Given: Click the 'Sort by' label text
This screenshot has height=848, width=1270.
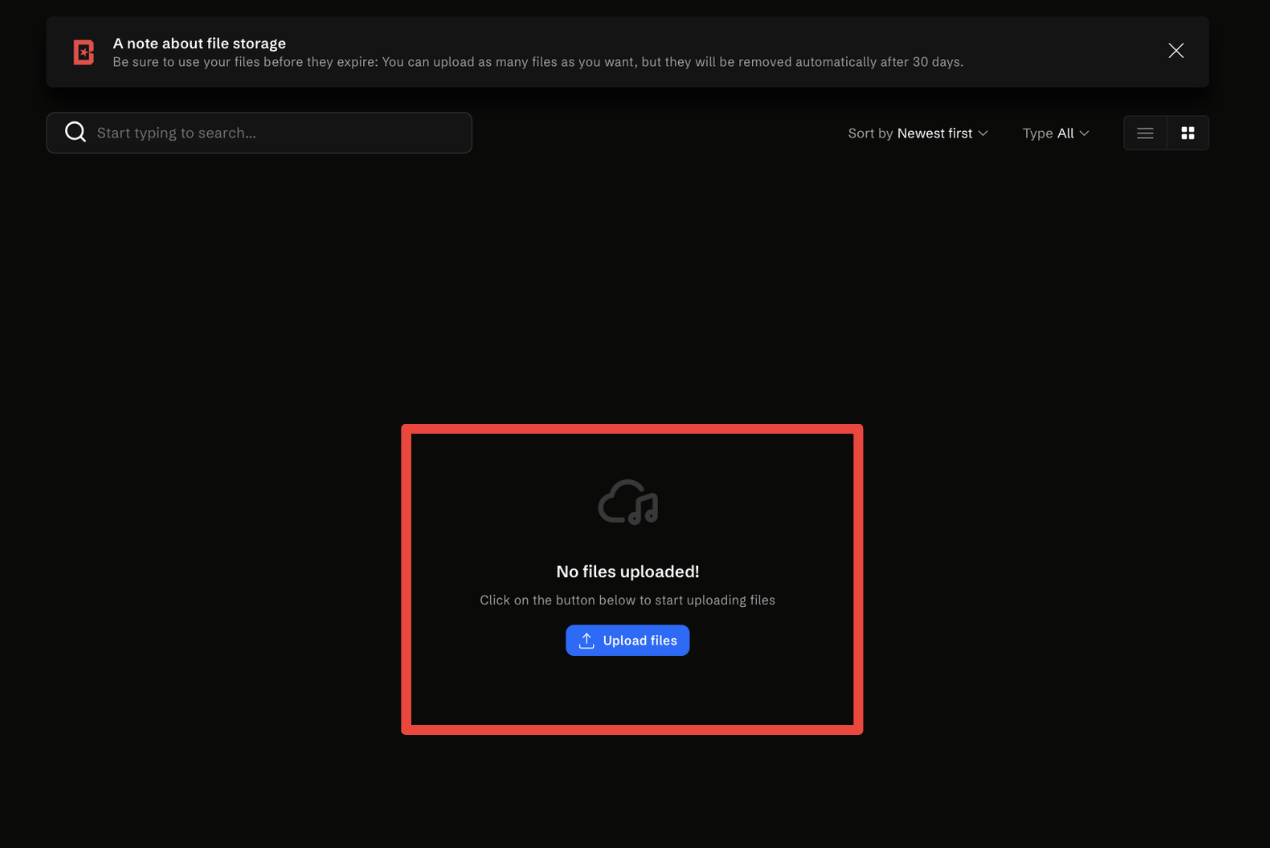Looking at the screenshot, I should [x=870, y=133].
